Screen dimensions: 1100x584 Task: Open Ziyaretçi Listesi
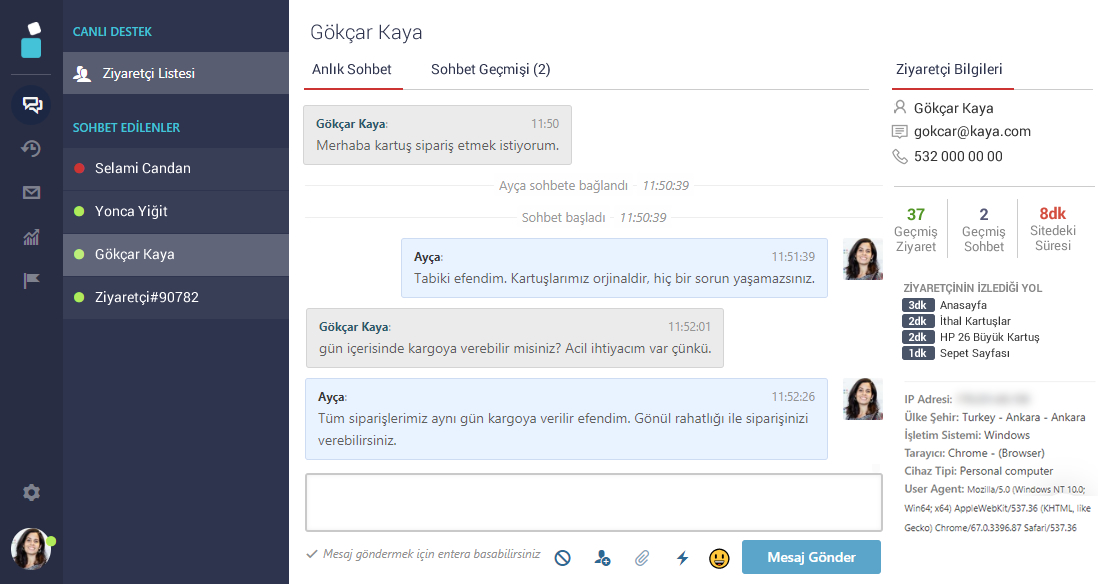148,73
